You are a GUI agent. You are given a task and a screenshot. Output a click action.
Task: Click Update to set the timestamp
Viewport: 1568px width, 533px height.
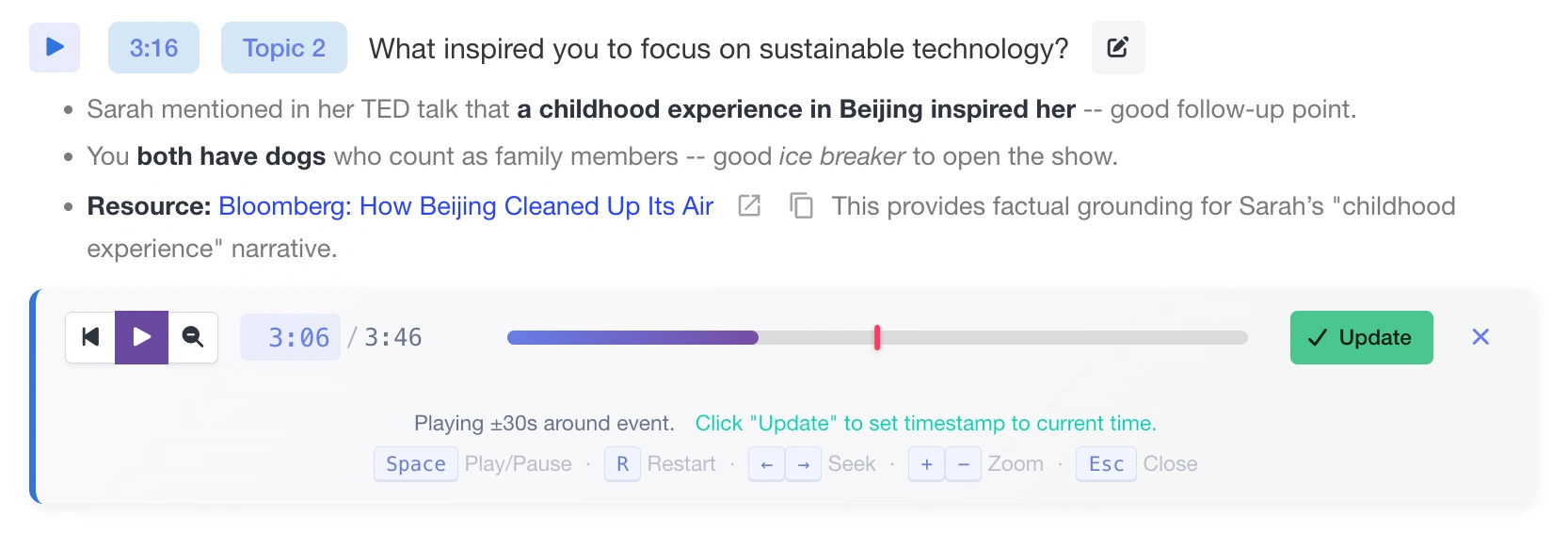[x=1361, y=338]
